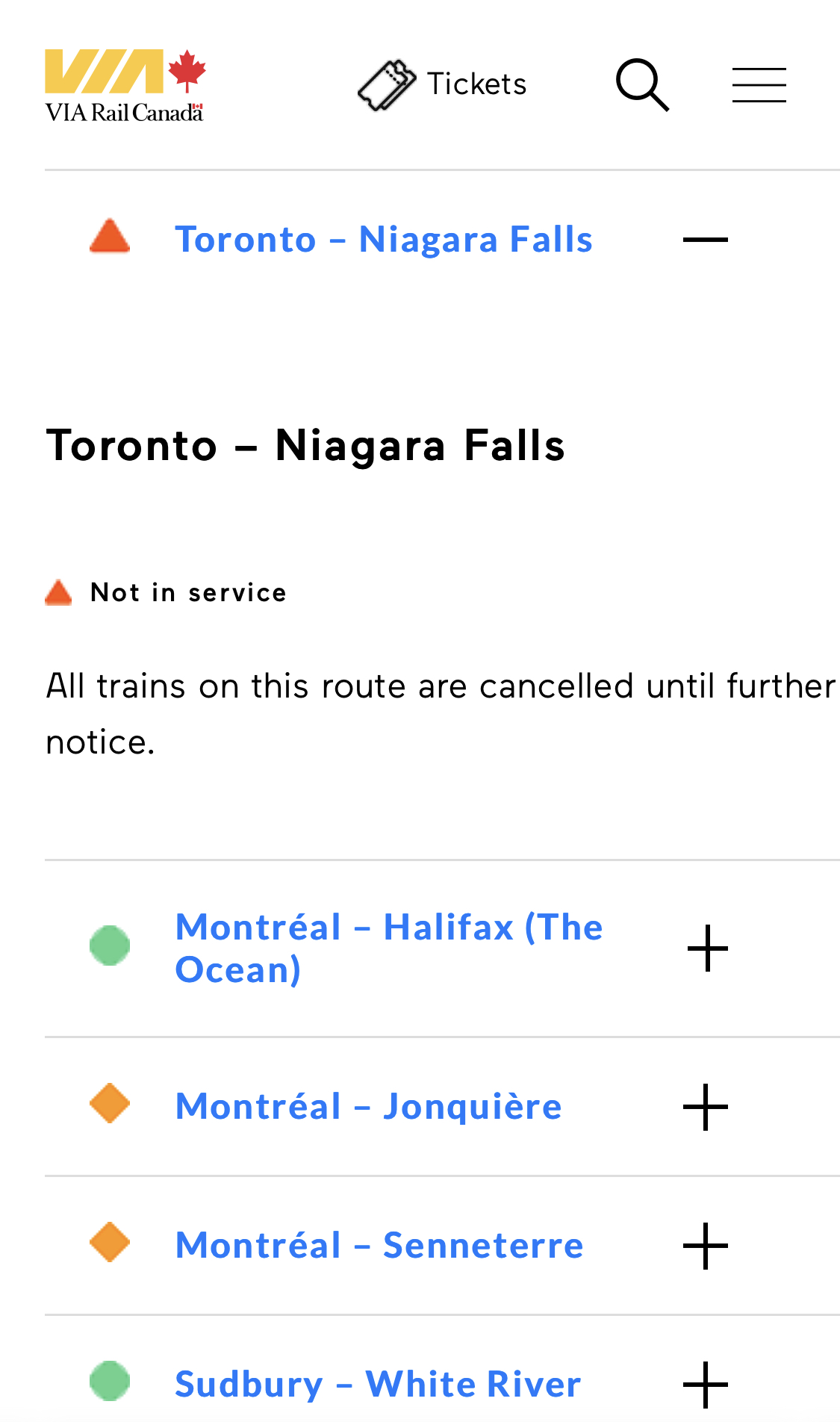
Task: Collapse the Toronto – Niagara Falls section
Action: pos(706,240)
